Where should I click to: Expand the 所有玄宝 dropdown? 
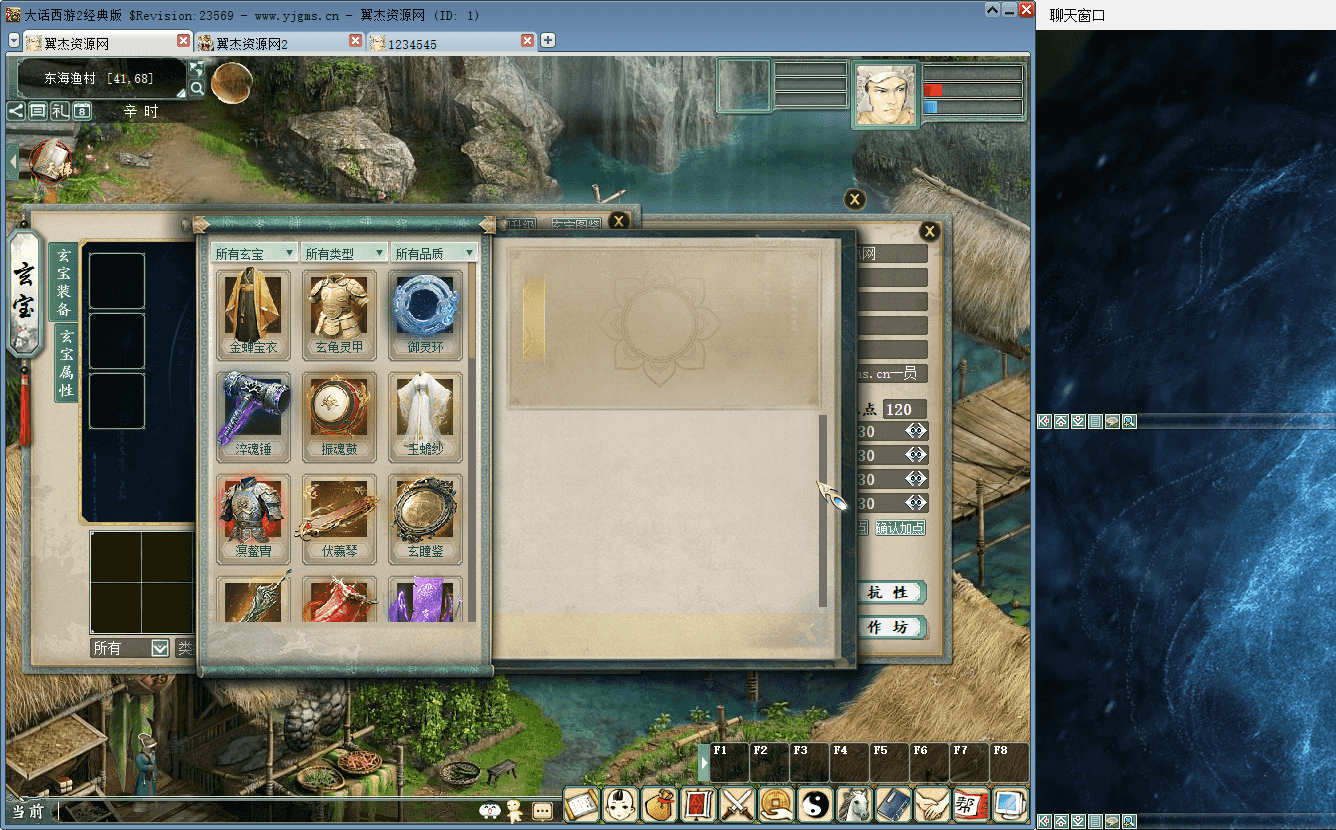[x=254, y=253]
